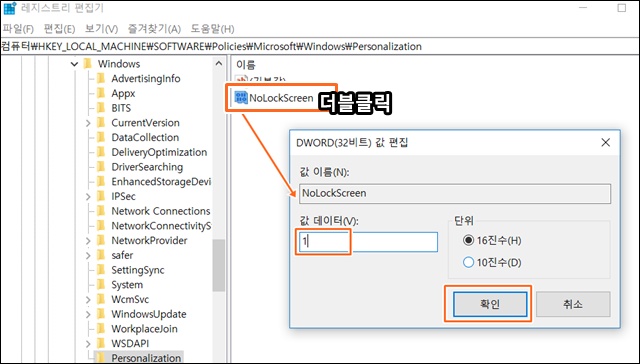Click the Windows folder icon
Image resolution: width=640 pixels, height=364 pixels.
(x=87, y=64)
